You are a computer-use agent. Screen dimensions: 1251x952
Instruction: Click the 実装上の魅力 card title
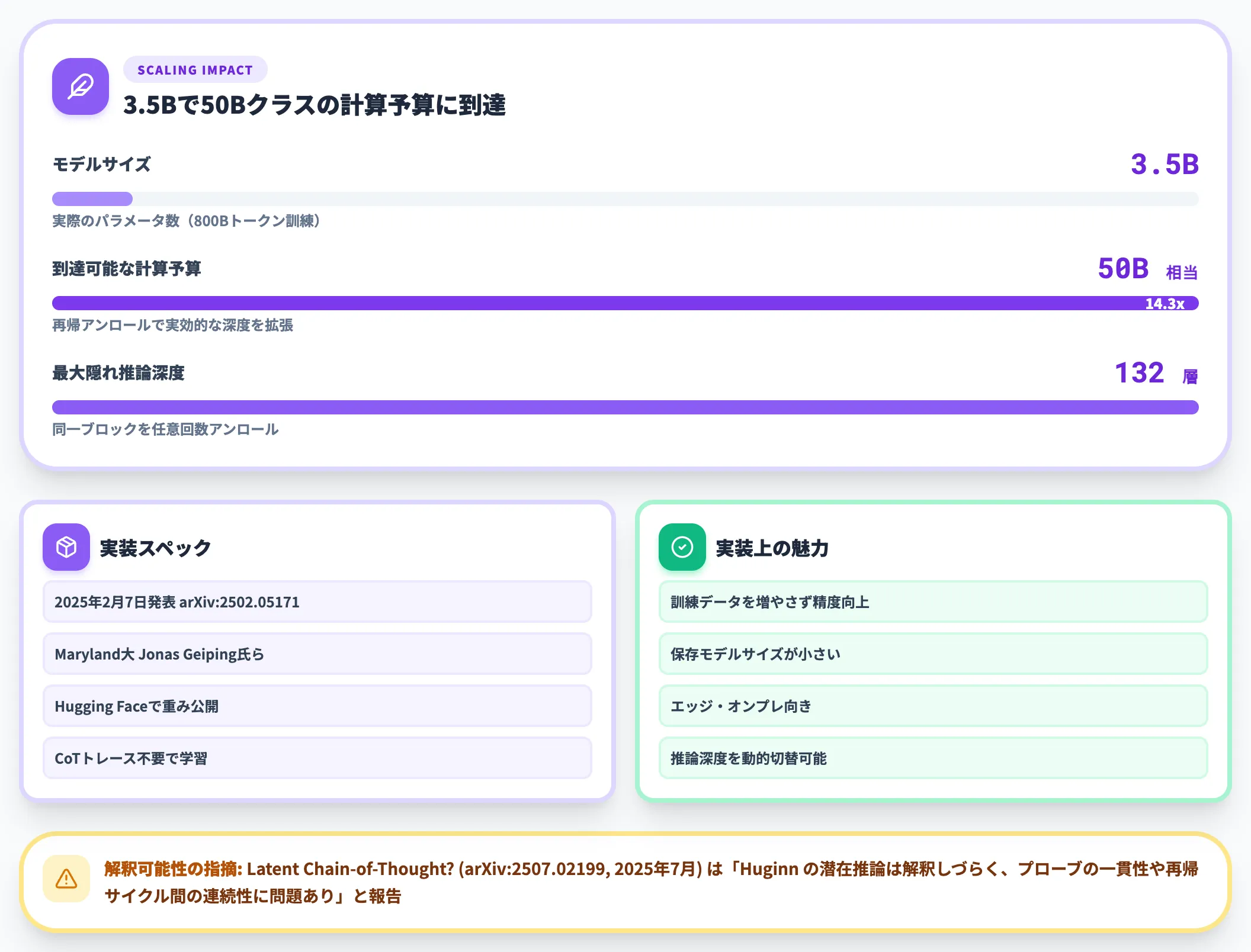click(772, 548)
